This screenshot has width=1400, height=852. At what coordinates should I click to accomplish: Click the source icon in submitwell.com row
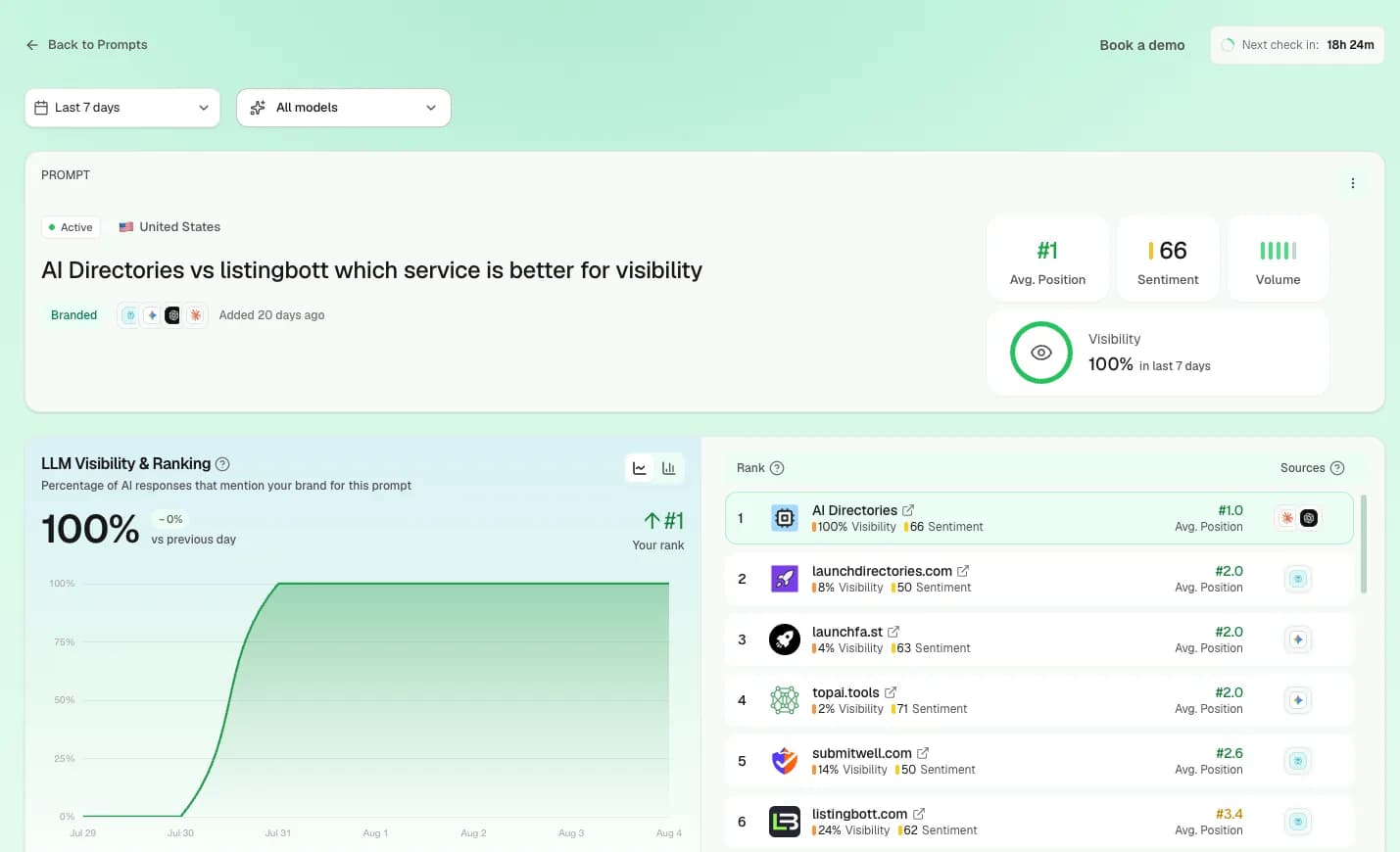coord(1298,761)
